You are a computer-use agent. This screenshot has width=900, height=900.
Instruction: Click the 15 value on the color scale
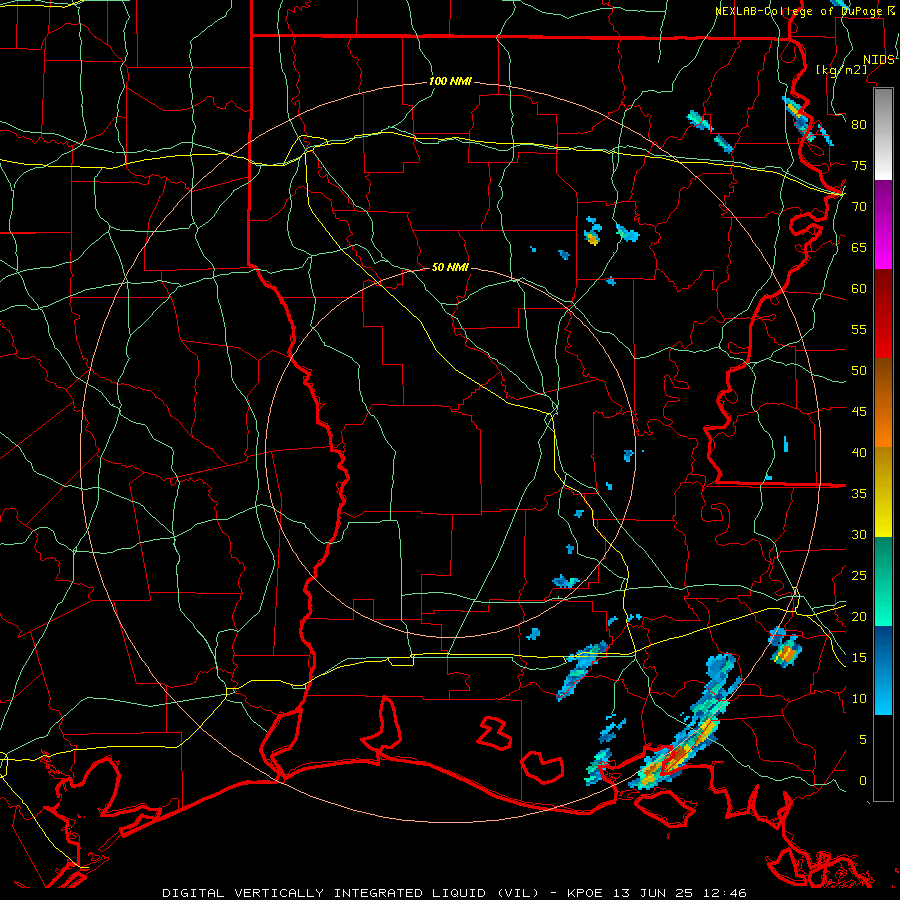(x=859, y=658)
